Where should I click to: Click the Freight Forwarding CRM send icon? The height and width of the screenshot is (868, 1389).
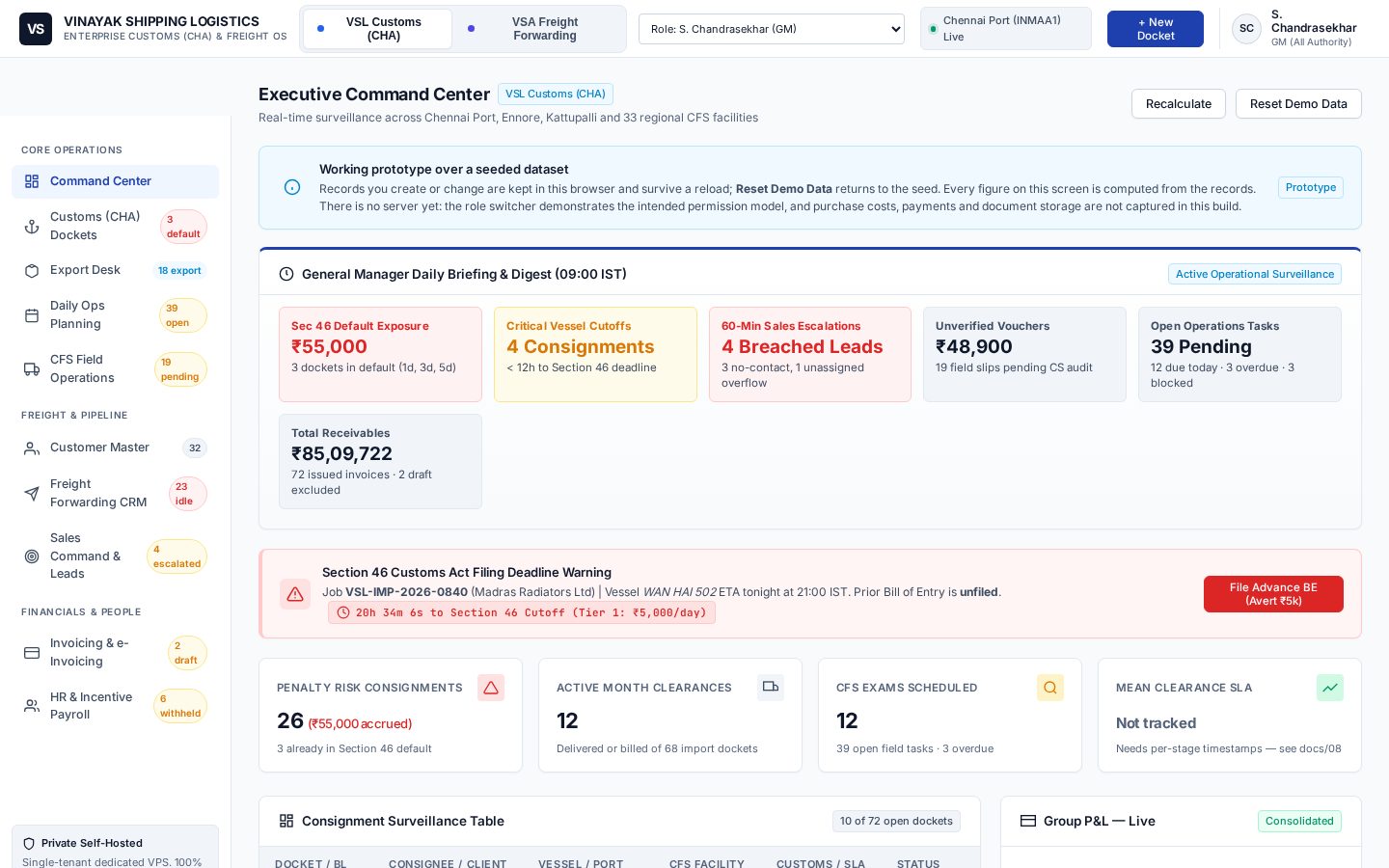pos(32,494)
